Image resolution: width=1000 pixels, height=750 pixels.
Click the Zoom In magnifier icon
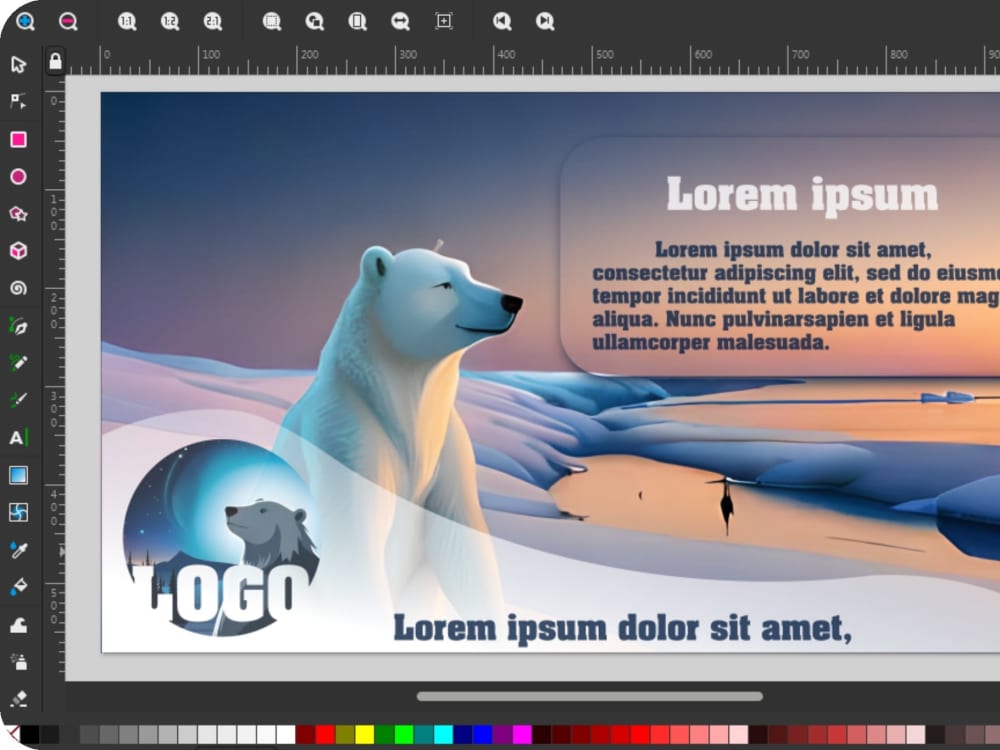(26, 22)
